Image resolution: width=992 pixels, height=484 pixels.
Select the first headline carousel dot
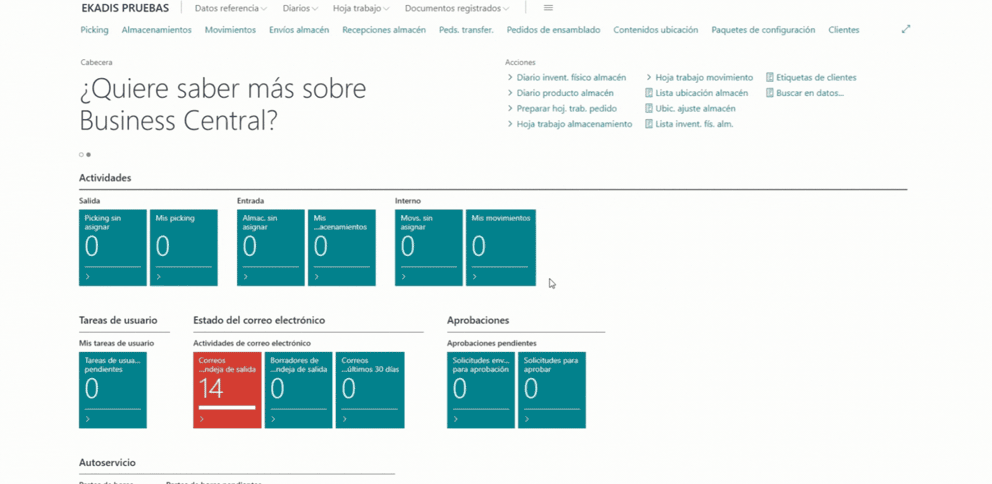click(x=81, y=155)
